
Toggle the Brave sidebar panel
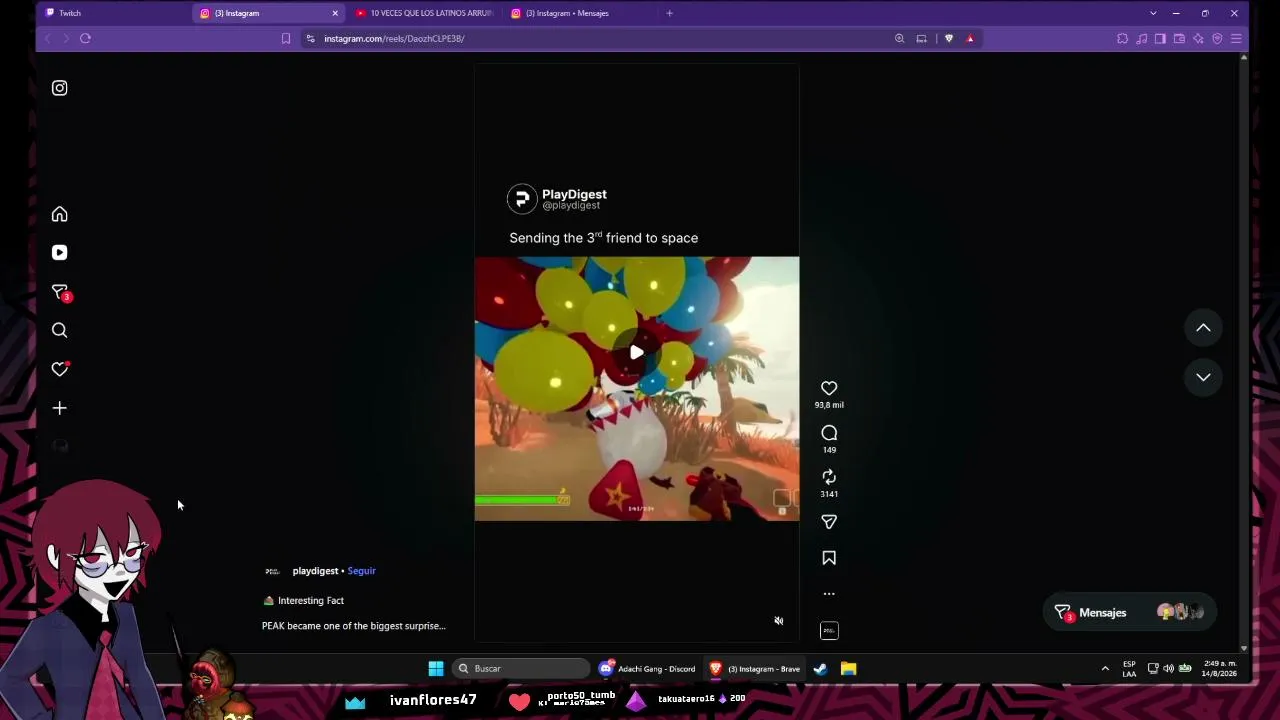point(1160,38)
